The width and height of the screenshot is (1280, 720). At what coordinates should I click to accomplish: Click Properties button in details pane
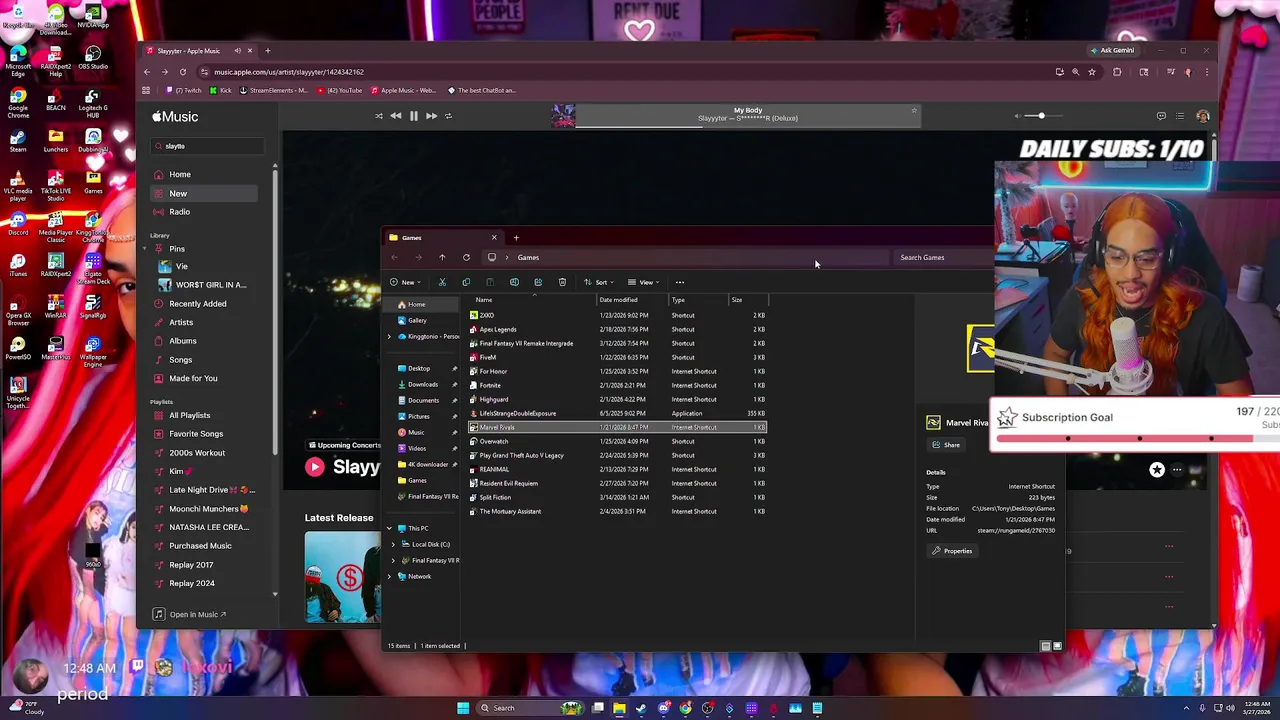(x=952, y=551)
